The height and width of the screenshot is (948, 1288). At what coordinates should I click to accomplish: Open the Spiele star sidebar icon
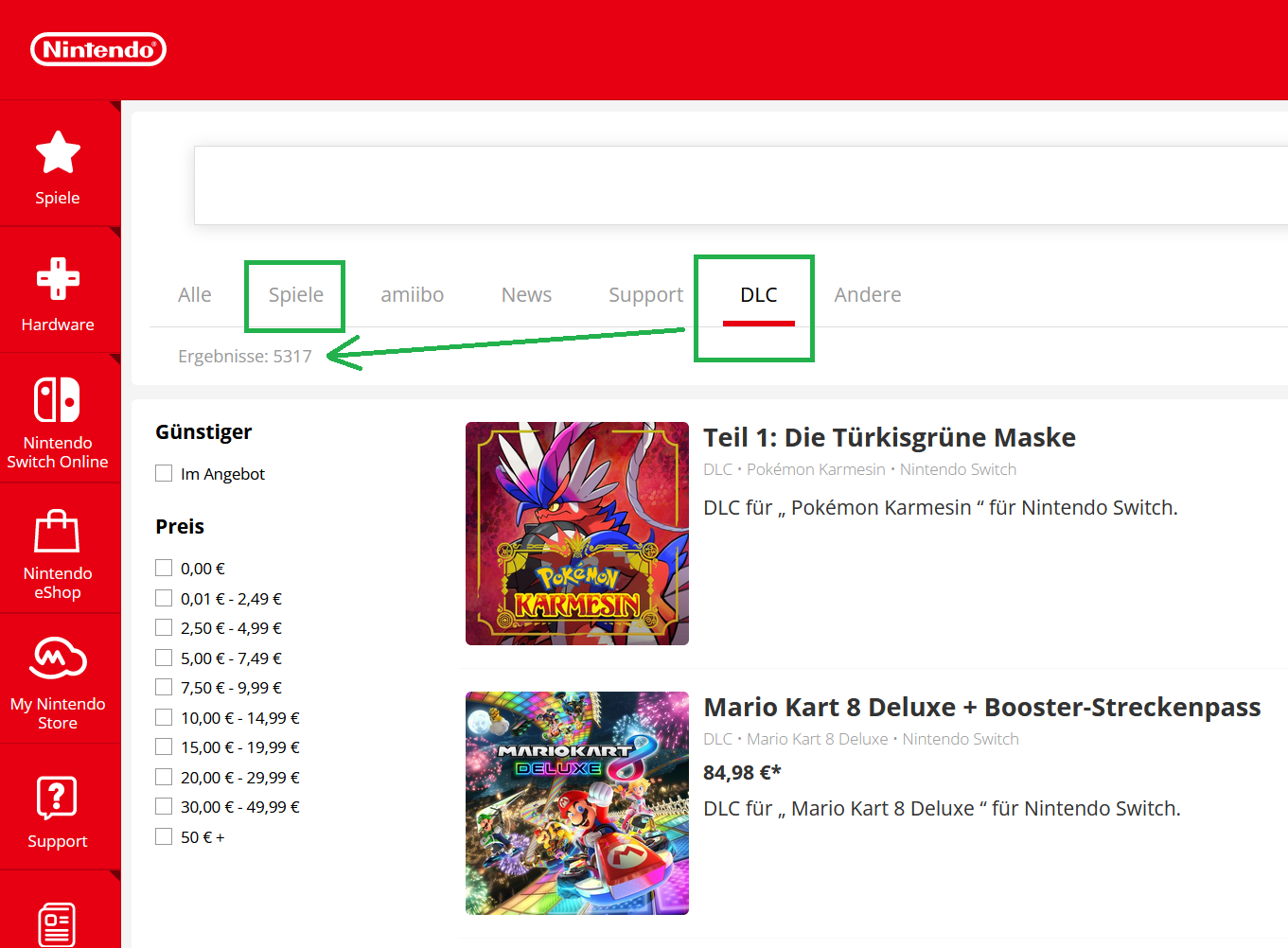pos(58,152)
